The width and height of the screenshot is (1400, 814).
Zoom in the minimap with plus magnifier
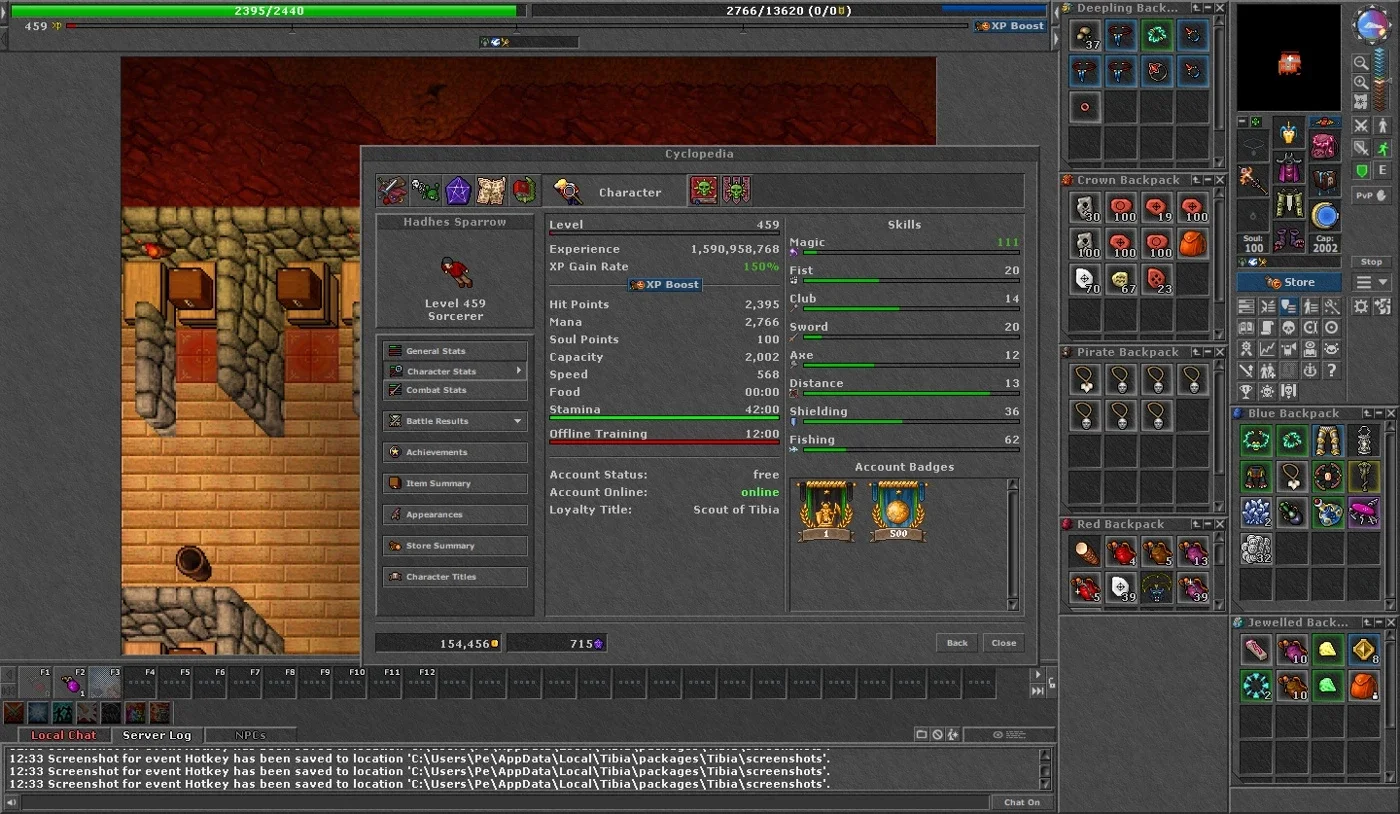1361,83
